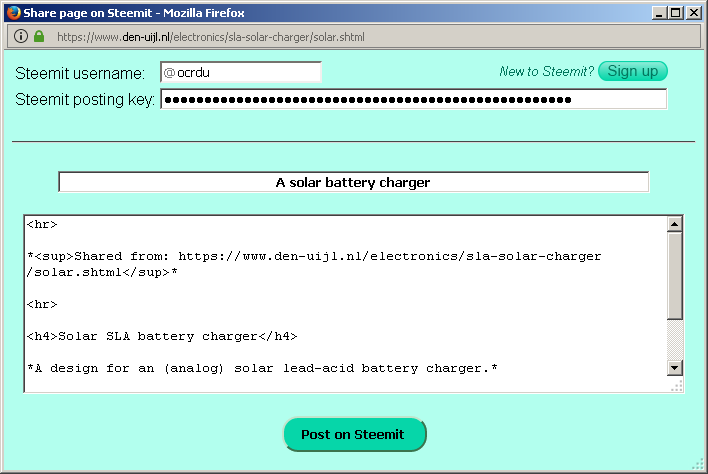Click the green secure padlock icon
The image size is (708, 474).
(39, 36)
